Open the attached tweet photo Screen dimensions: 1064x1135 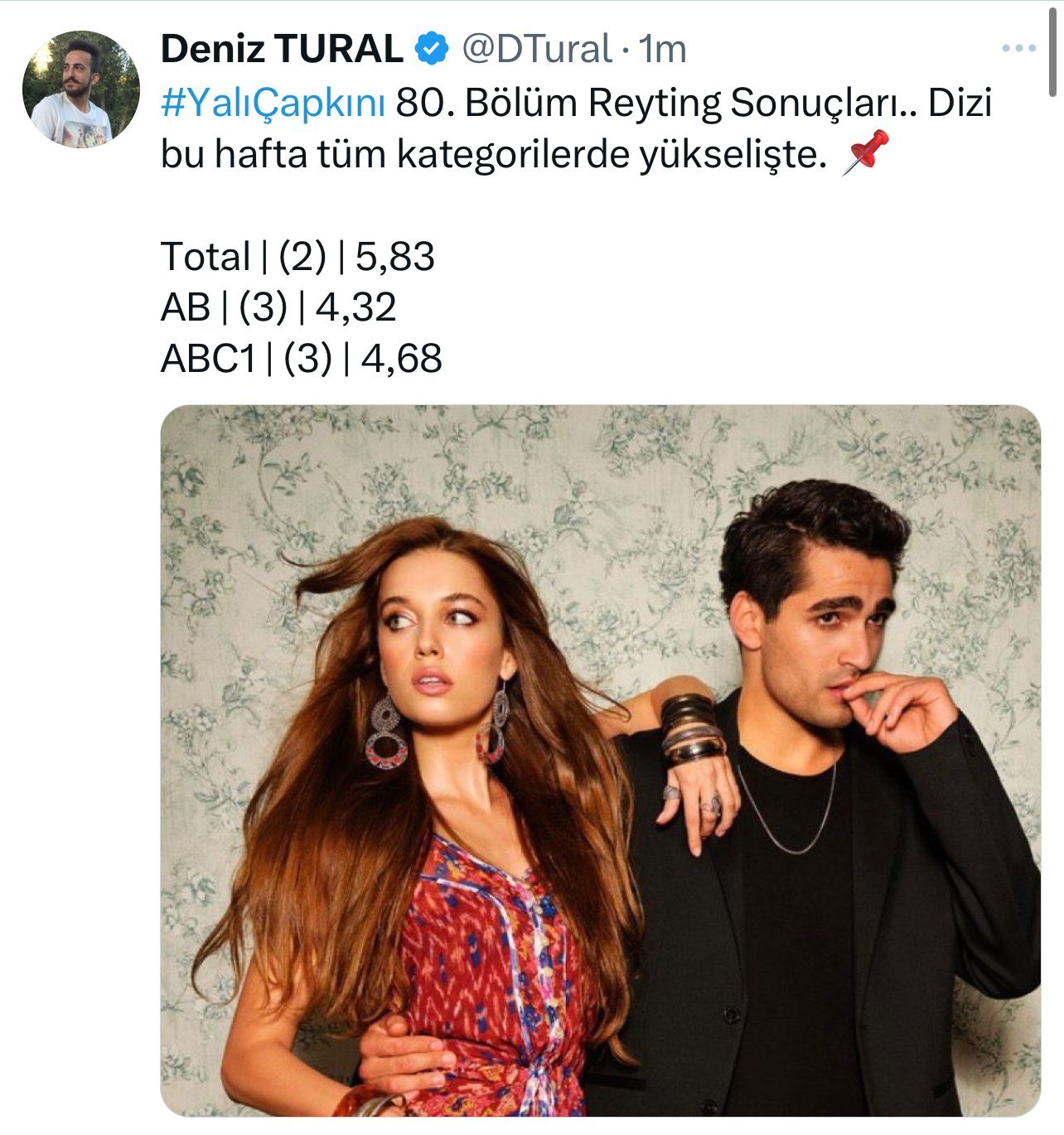[600, 760]
